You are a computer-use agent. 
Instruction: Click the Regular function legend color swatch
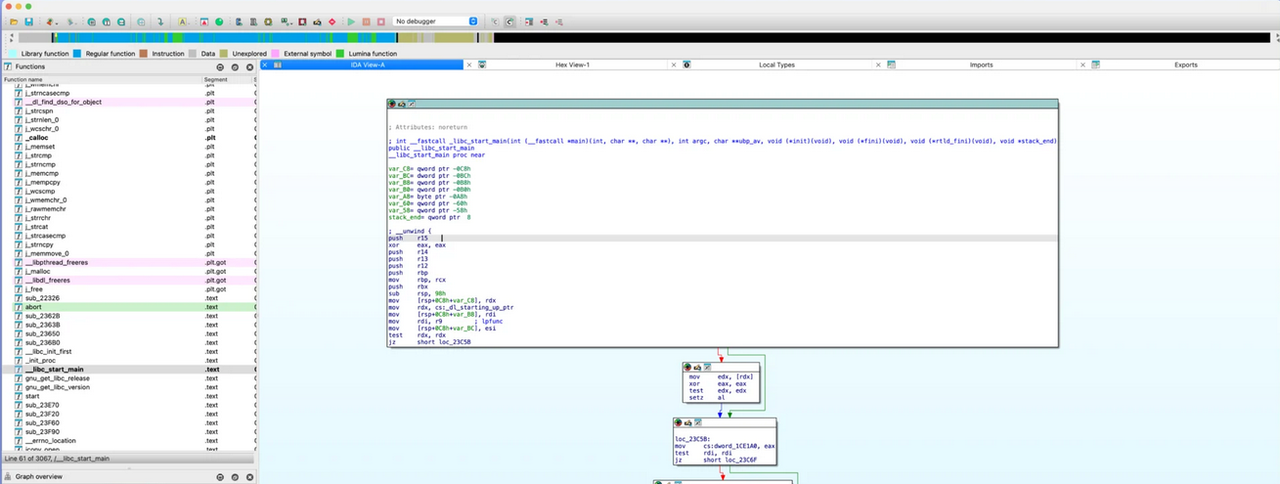coord(77,53)
